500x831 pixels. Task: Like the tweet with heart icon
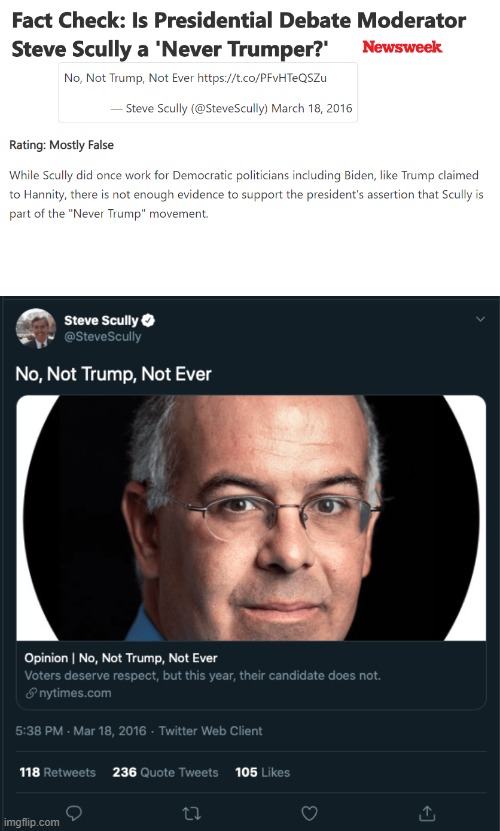pyautogui.click(x=309, y=813)
